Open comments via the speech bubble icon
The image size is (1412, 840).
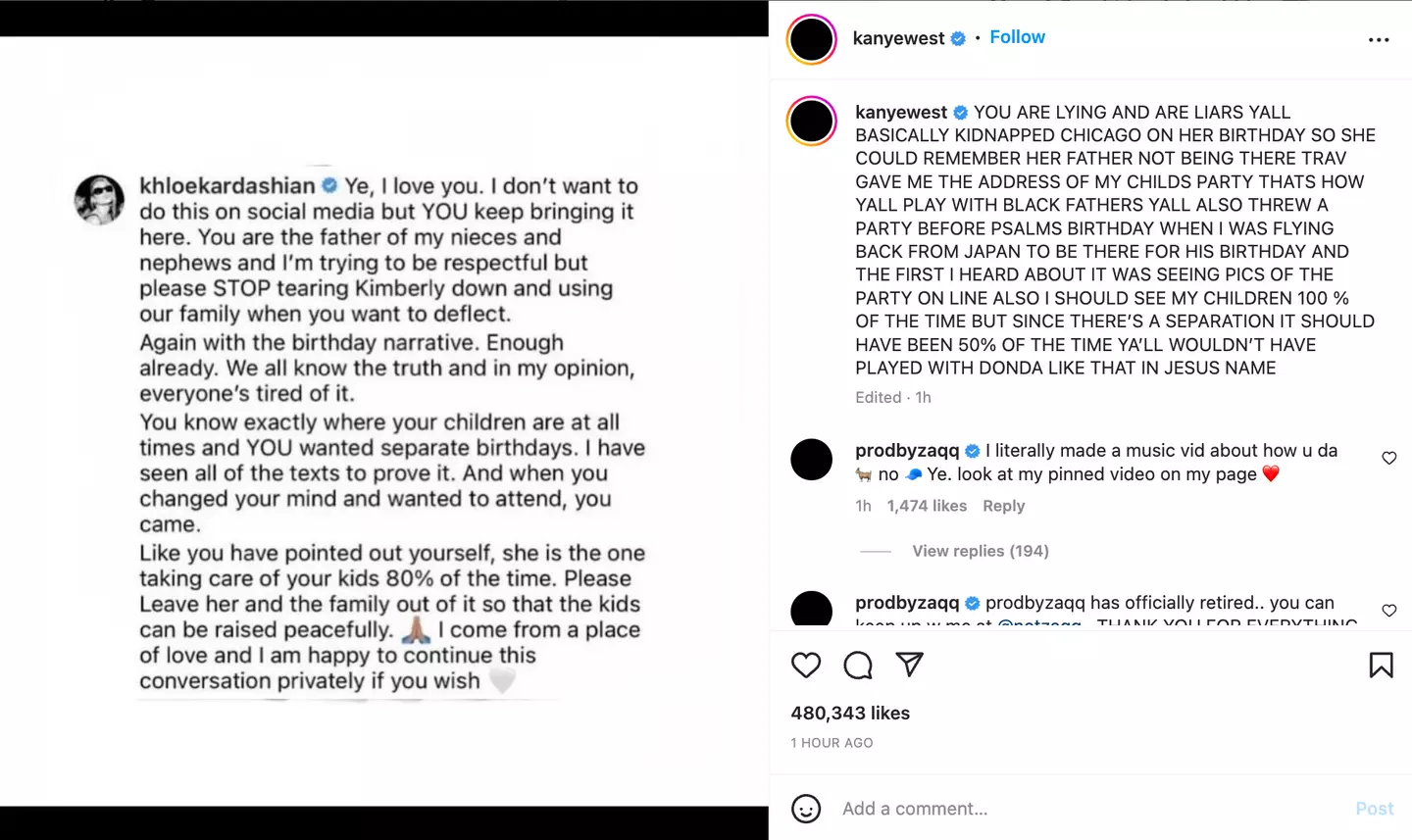click(858, 666)
